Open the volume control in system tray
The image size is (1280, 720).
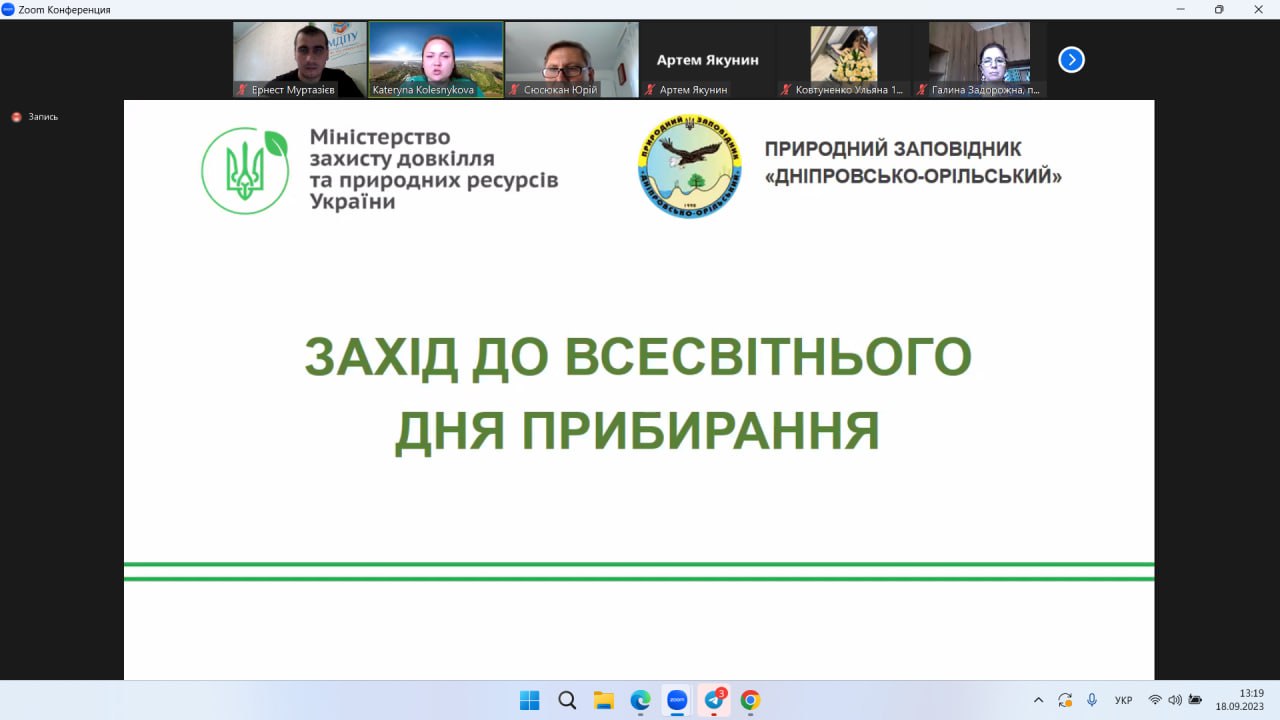pos(1174,700)
